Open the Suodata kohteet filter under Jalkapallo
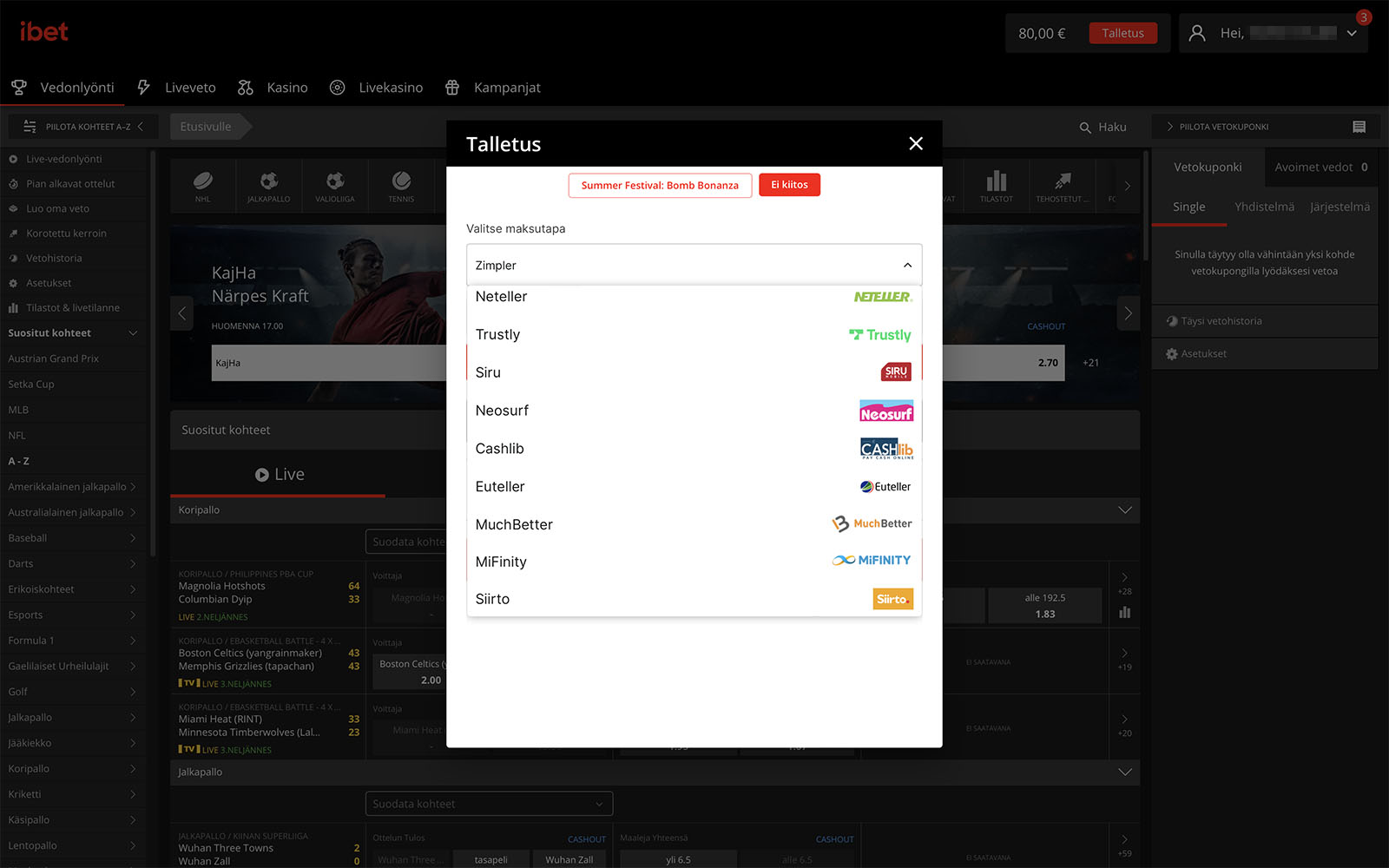 point(489,804)
